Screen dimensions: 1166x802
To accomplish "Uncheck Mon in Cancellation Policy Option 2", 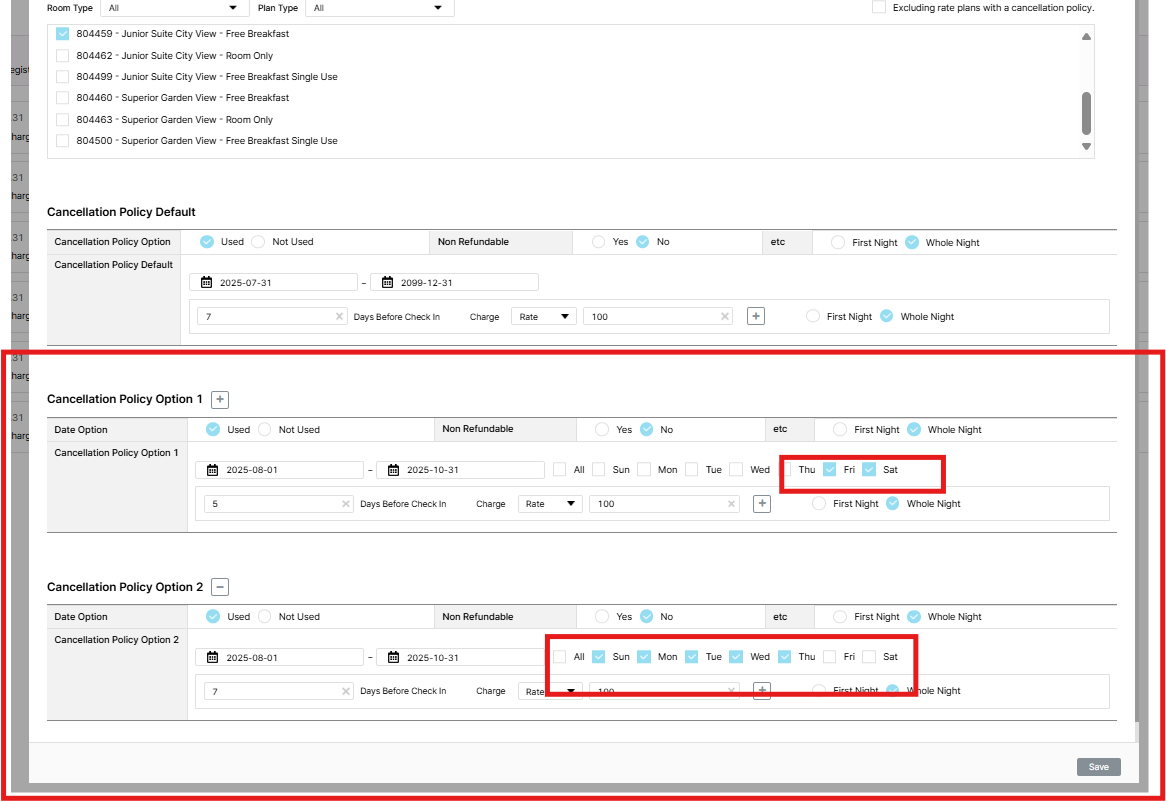I will tap(645, 657).
